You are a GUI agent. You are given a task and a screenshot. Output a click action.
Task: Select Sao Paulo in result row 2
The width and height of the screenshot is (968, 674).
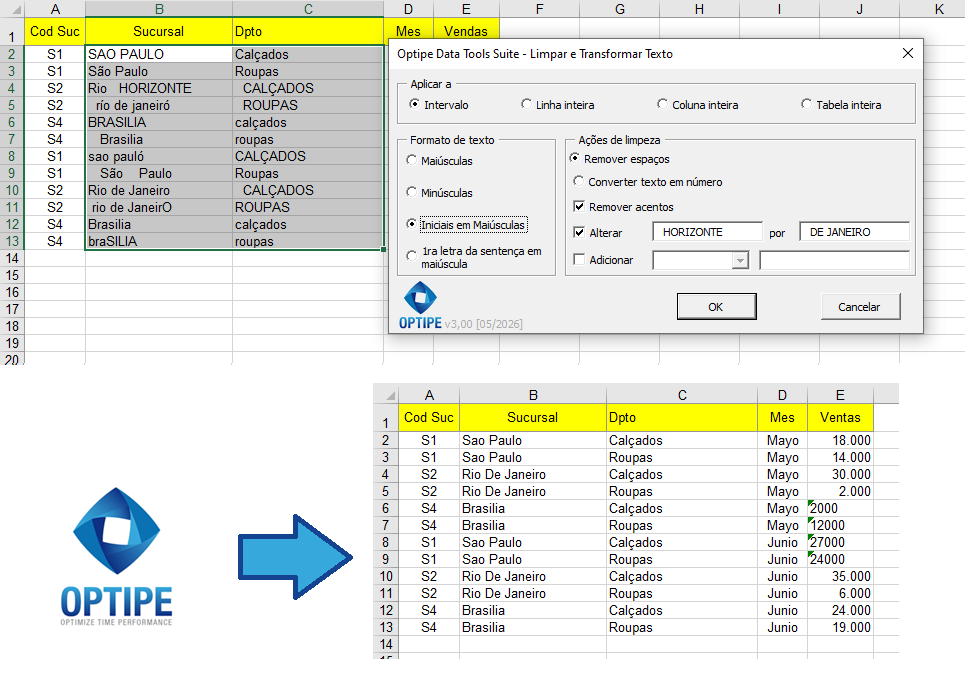coord(533,440)
